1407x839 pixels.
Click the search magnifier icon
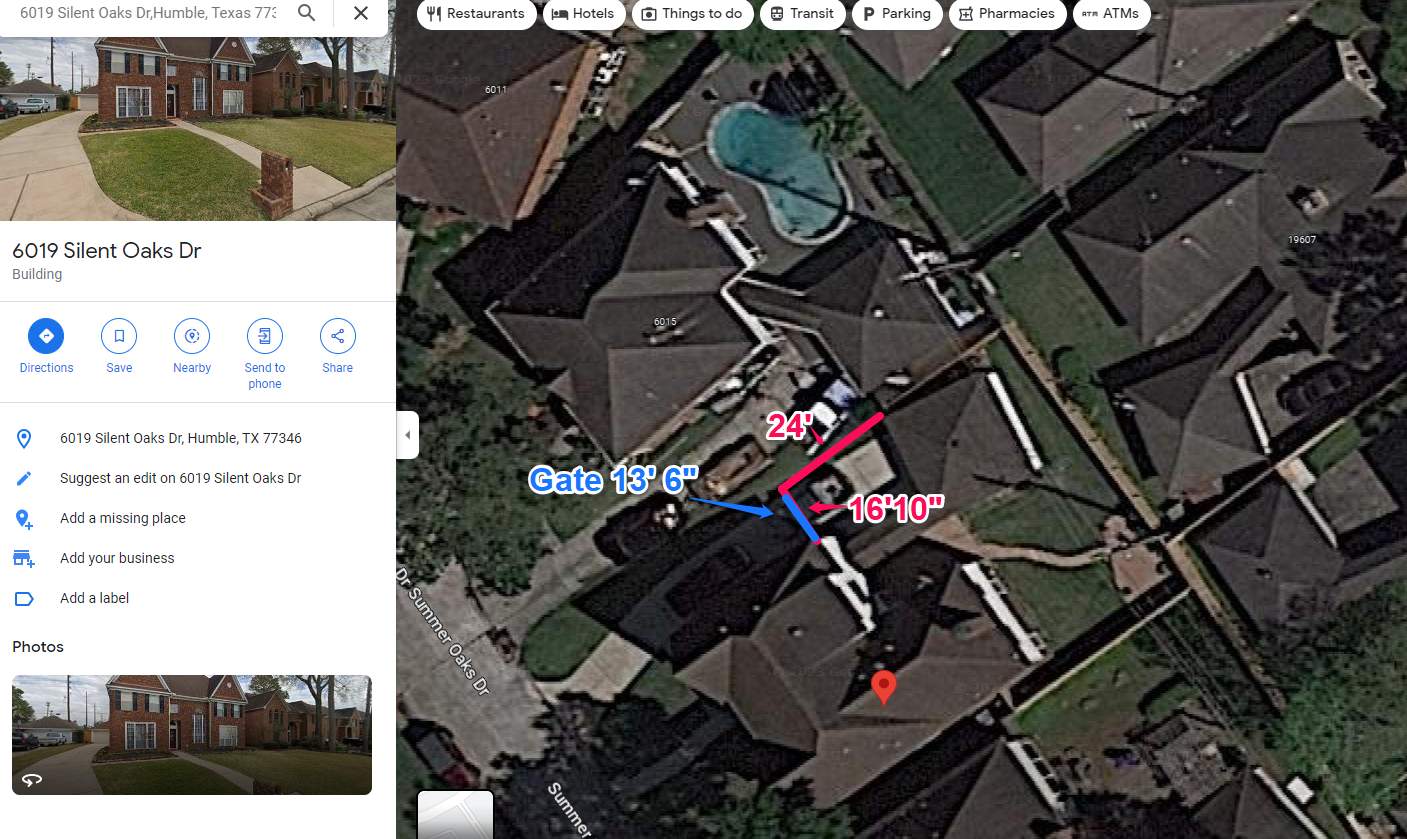click(307, 13)
